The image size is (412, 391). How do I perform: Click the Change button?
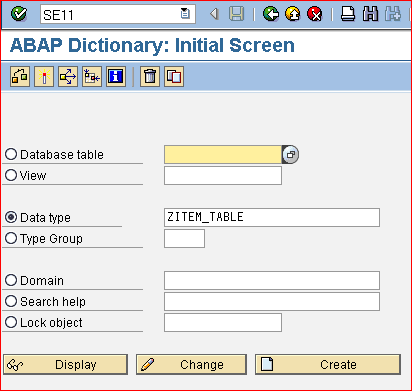point(191,364)
